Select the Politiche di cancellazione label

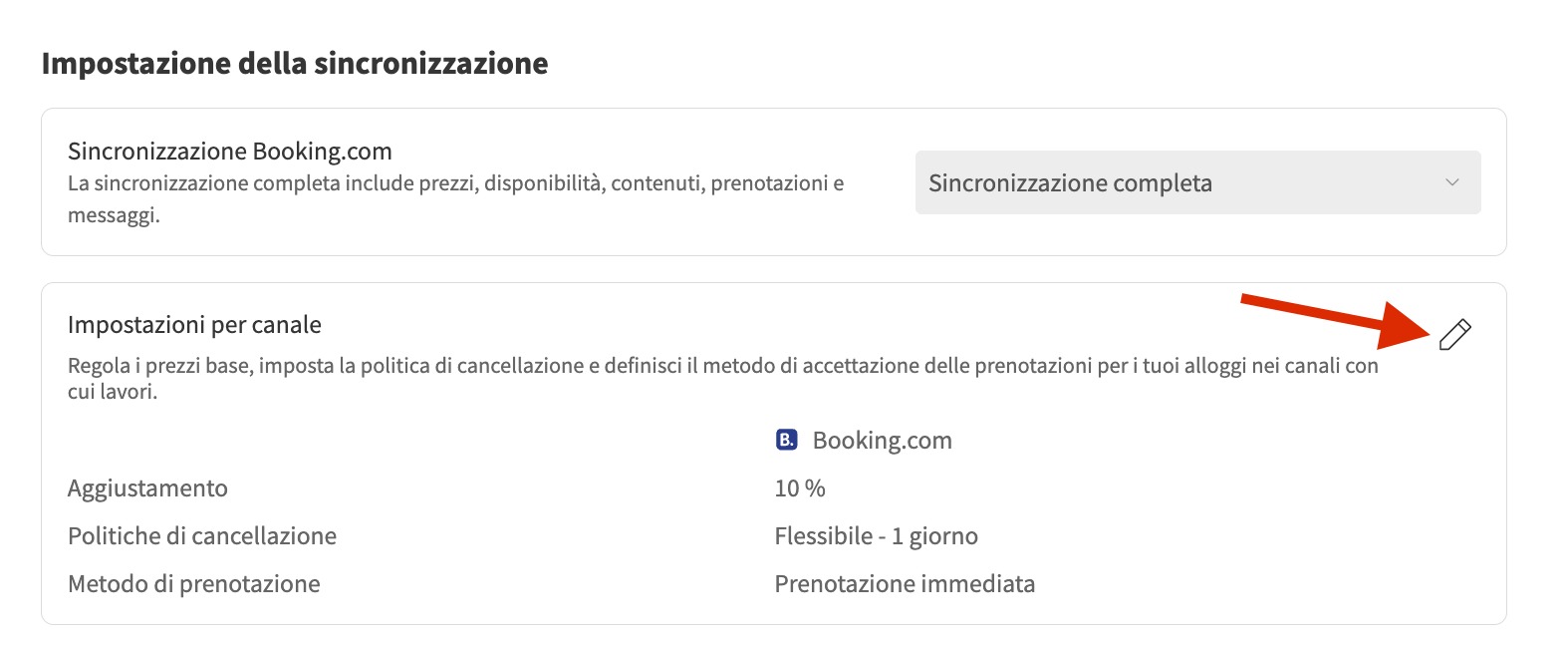202,536
